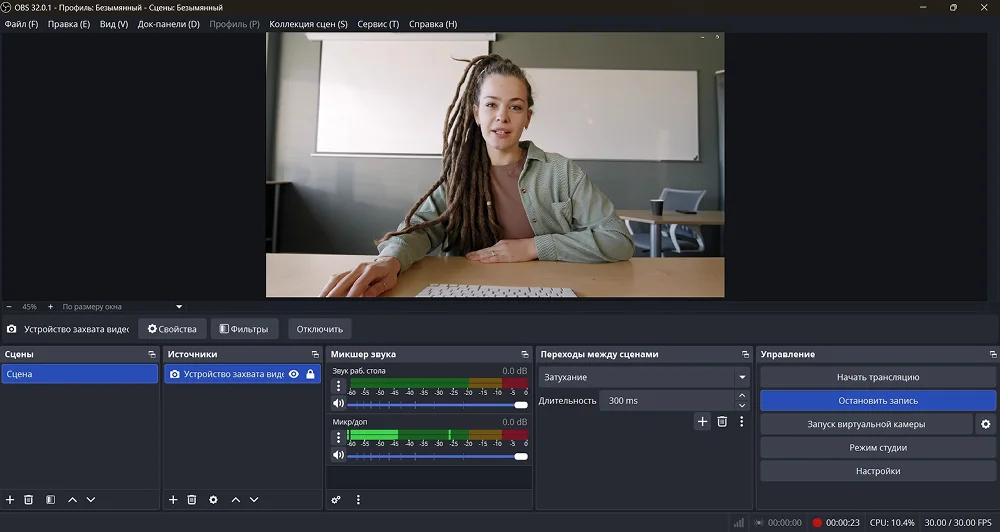Open advanced audio properties gears icon

click(336, 499)
